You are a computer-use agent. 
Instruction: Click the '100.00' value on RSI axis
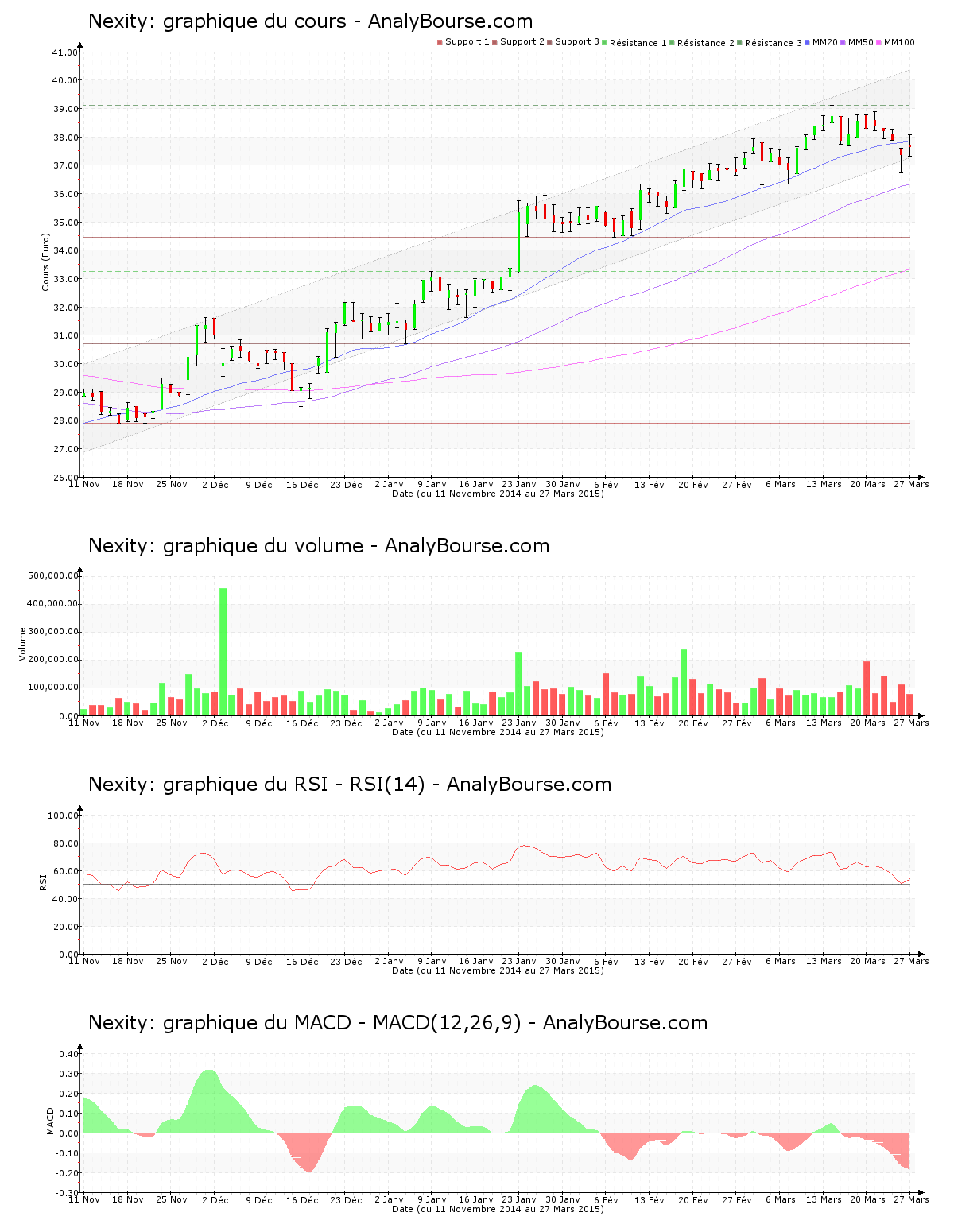(64, 816)
